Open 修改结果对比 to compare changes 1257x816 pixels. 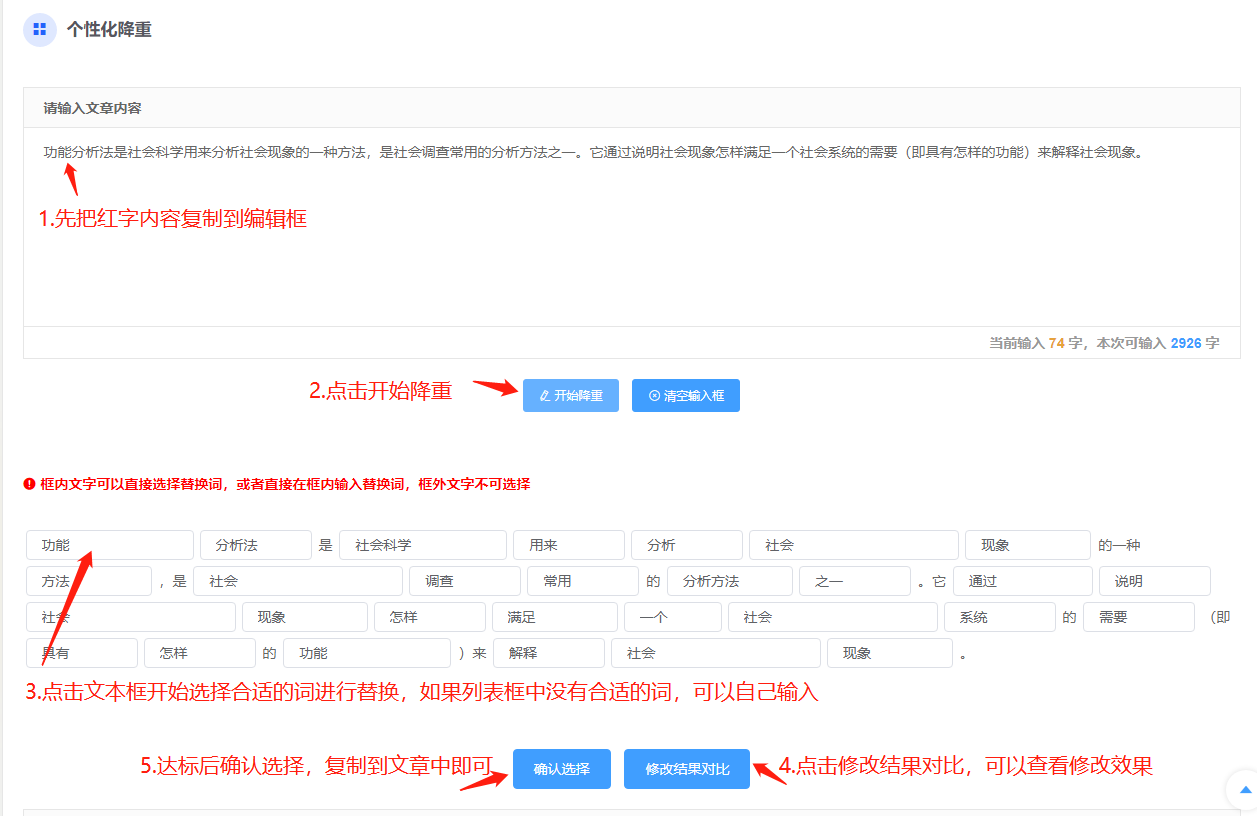686,769
